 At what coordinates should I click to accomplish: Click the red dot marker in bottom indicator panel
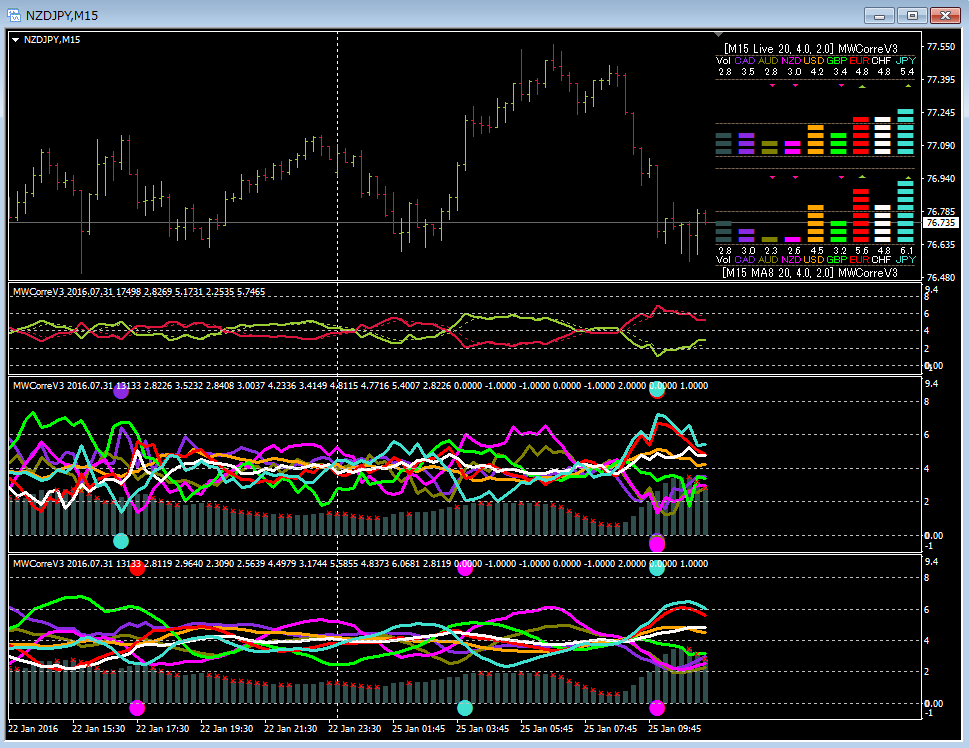[x=137, y=568]
